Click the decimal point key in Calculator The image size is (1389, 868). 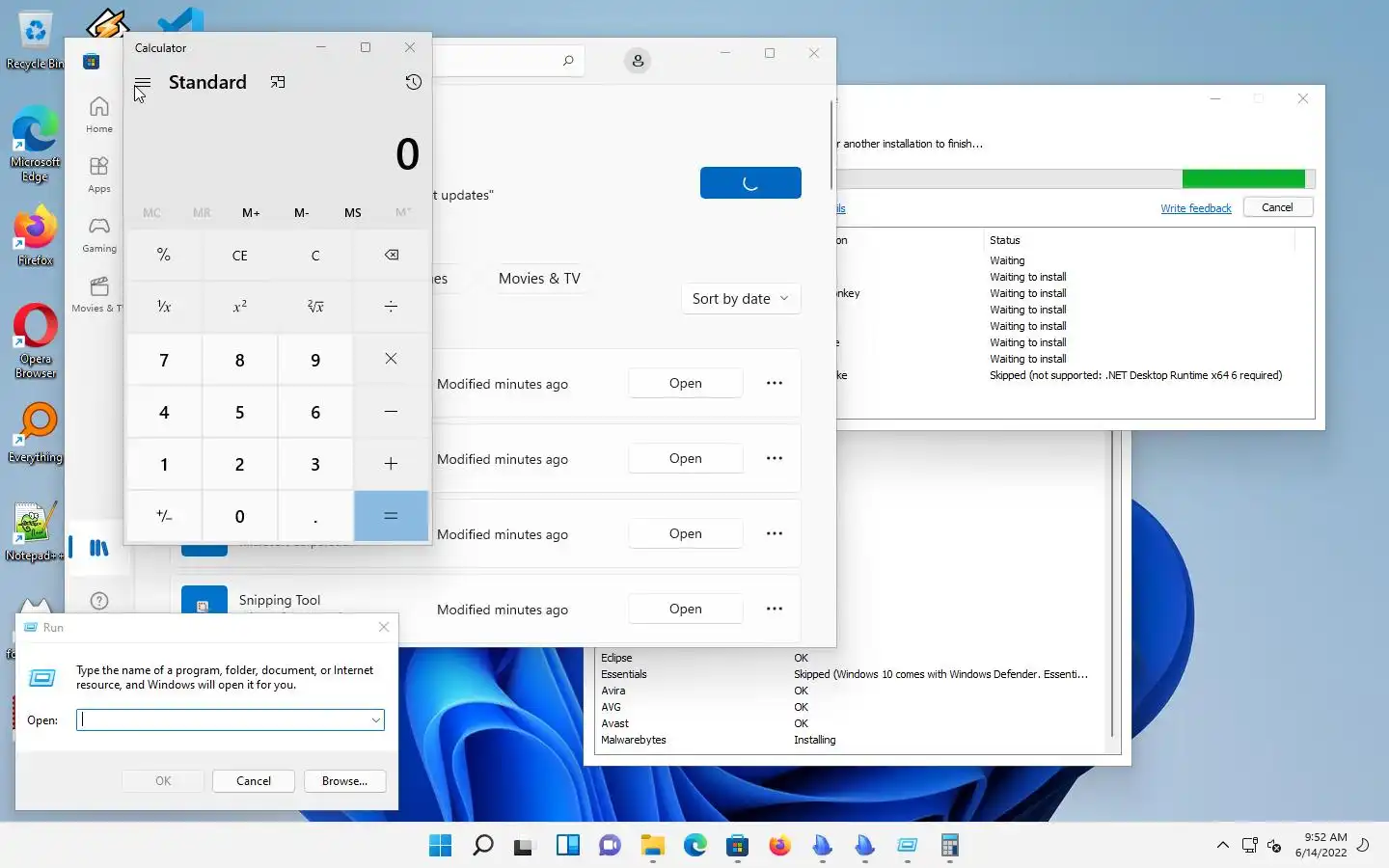315,516
